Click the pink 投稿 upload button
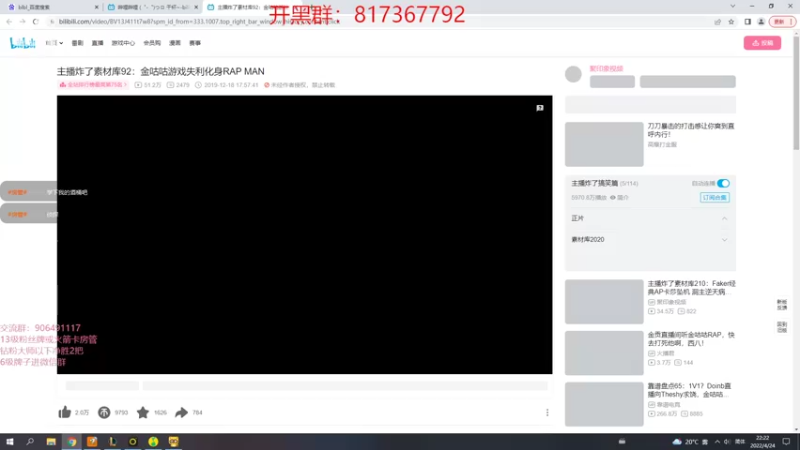Screen dimensions: 800x450 [x=762, y=43]
